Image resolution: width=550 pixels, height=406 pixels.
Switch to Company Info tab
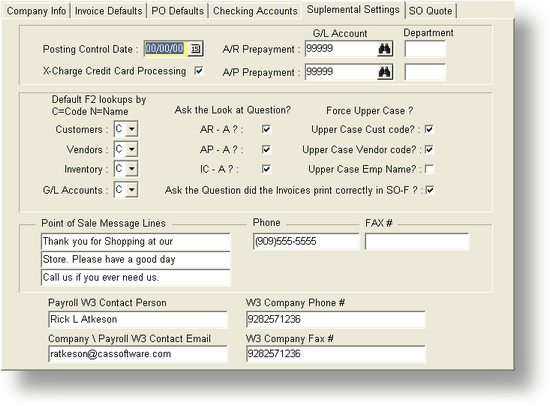click(x=36, y=11)
